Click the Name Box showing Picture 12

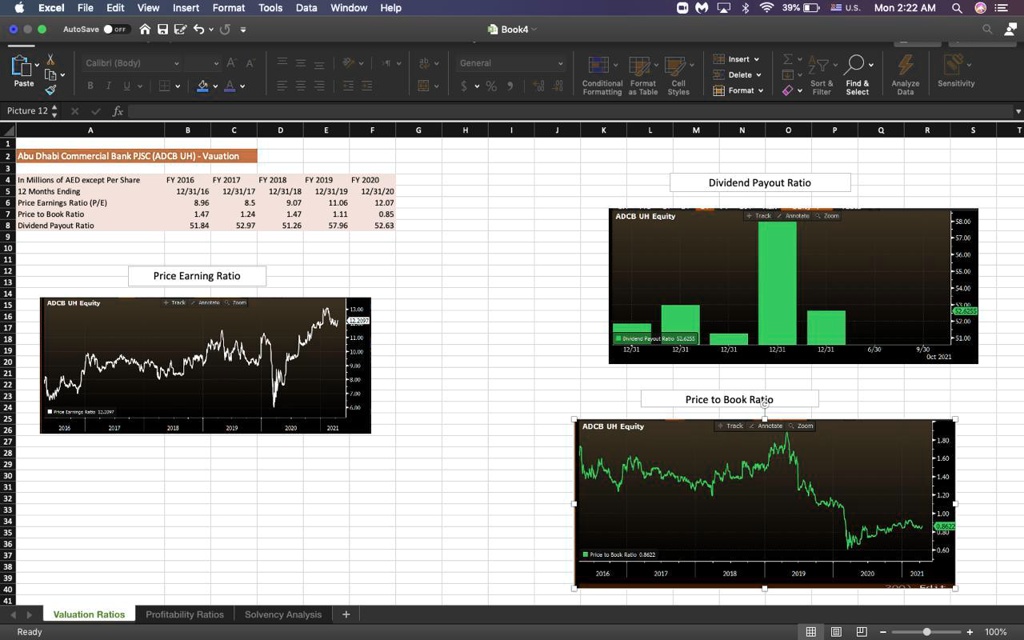[27, 111]
